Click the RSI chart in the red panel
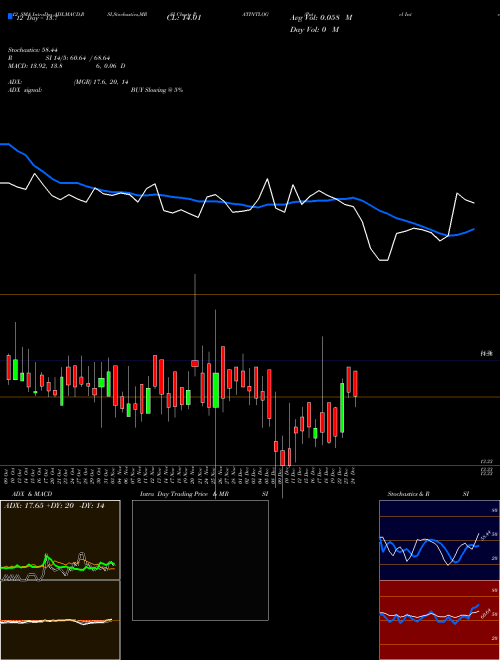The width and height of the screenshot is (500, 660). coord(439,620)
